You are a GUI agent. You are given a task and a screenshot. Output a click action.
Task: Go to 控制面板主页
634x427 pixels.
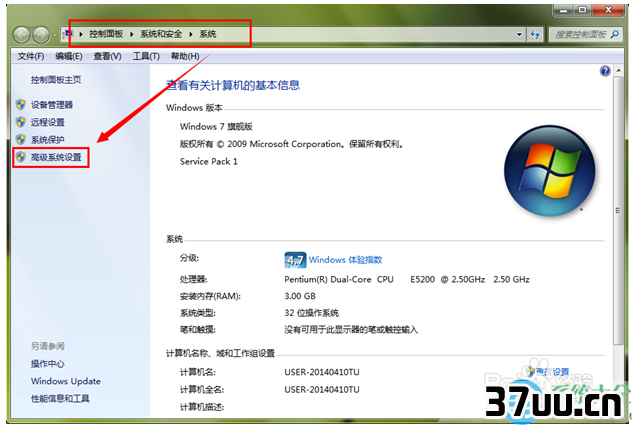pyautogui.click(x=56, y=80)
